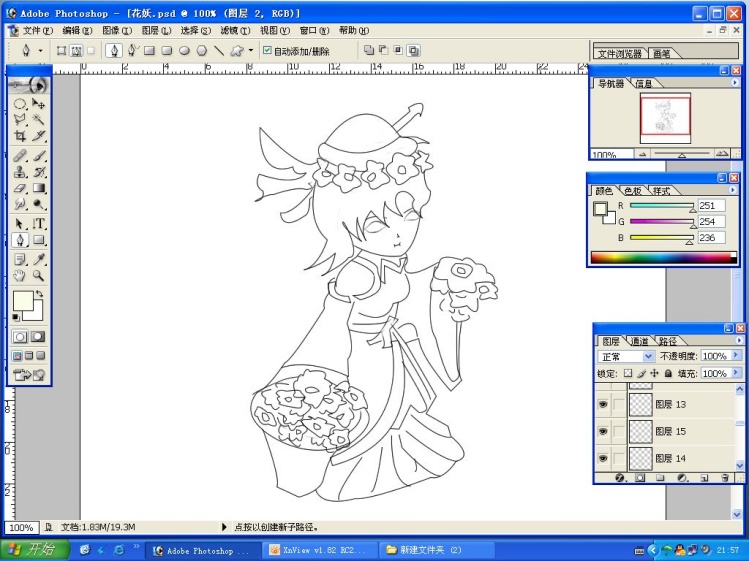Toggle lock all padlock icon

(x=668, y=373)
